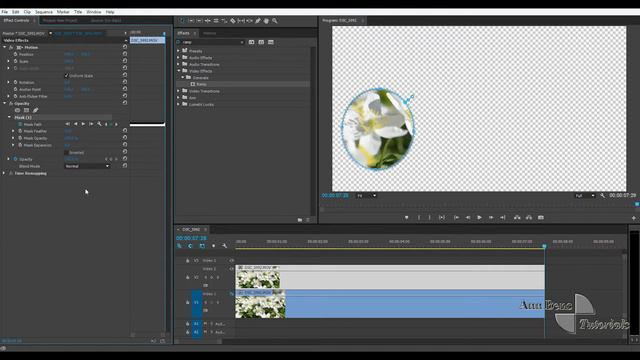Toggle animation stopwatch for Position
This screenshot has height=360, width=640.
click(16, 54)
